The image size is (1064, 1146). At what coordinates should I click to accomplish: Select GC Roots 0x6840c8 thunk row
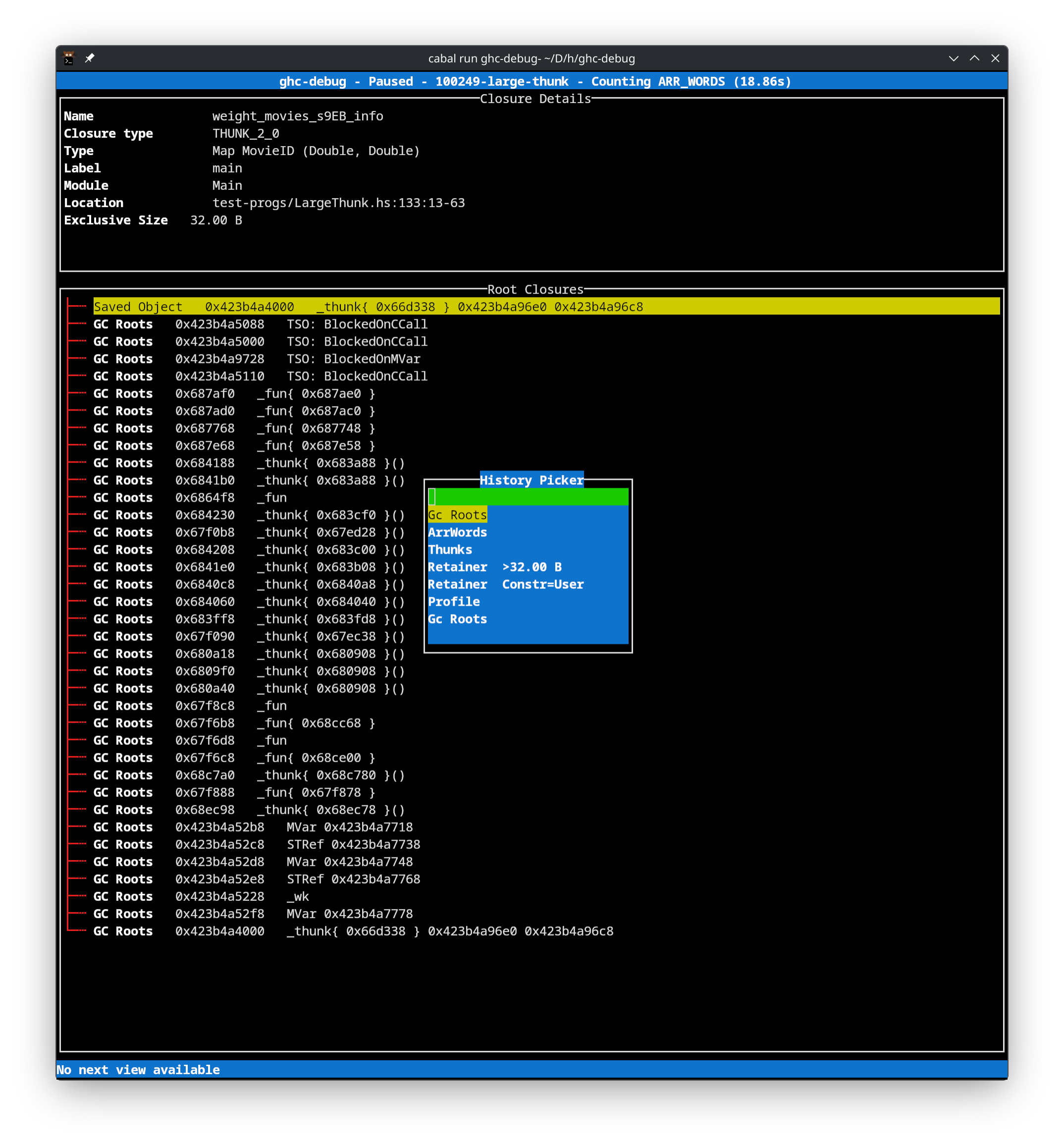(249, 584)
